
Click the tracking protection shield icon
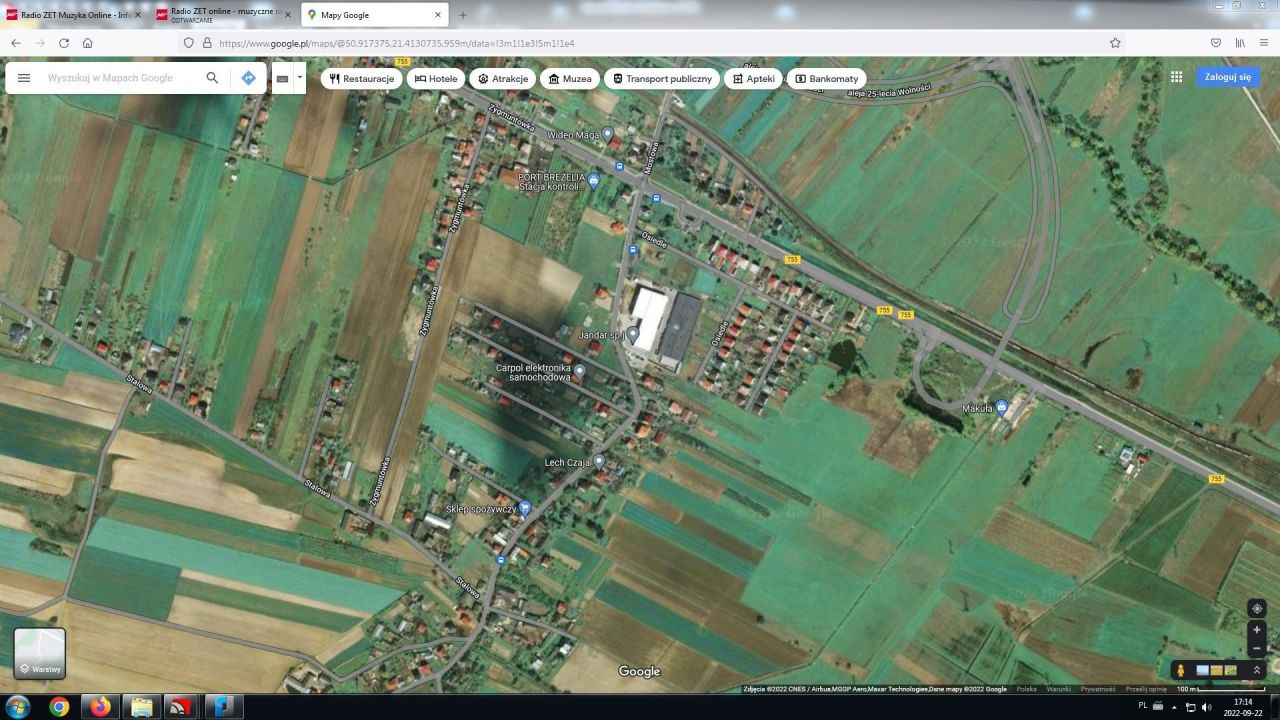188,43
